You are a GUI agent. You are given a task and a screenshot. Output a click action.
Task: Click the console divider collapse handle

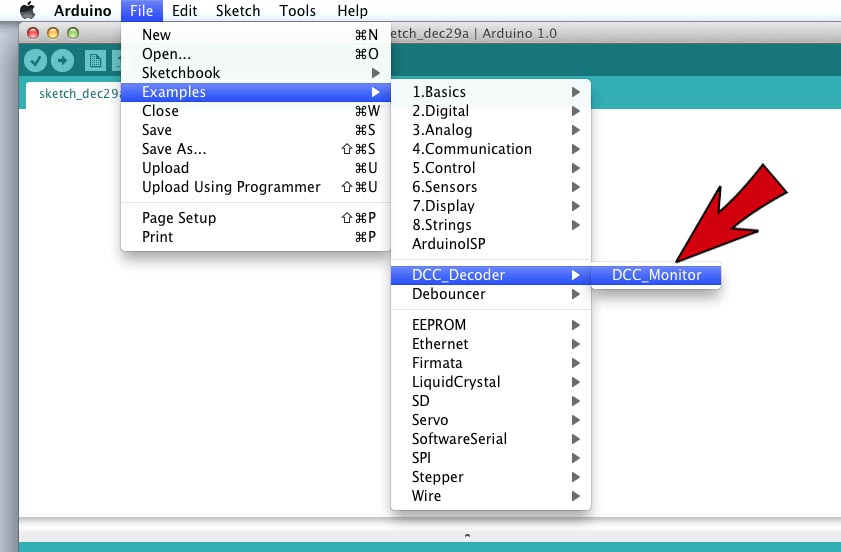(467, 535)
